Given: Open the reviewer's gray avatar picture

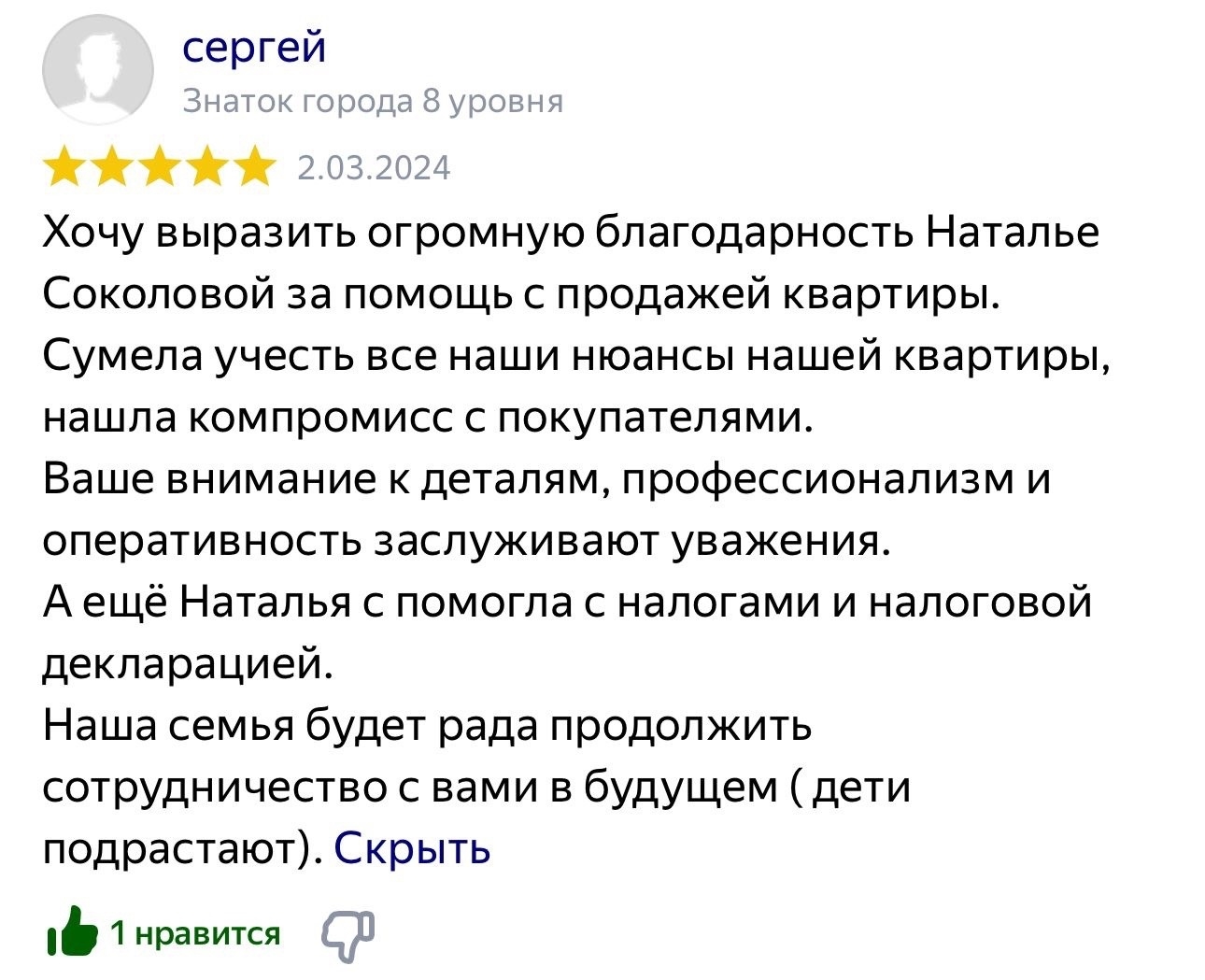Looking at the screenshot, I should pos(98,70).
